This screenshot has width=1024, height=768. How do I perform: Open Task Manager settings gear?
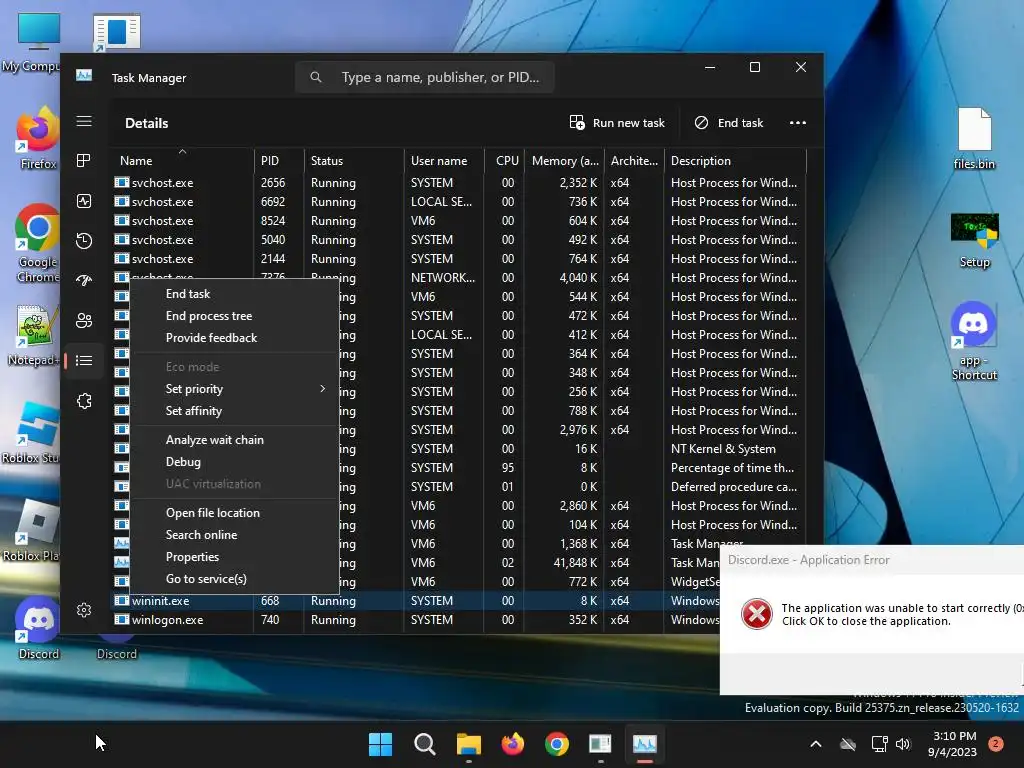pos(84,610)
